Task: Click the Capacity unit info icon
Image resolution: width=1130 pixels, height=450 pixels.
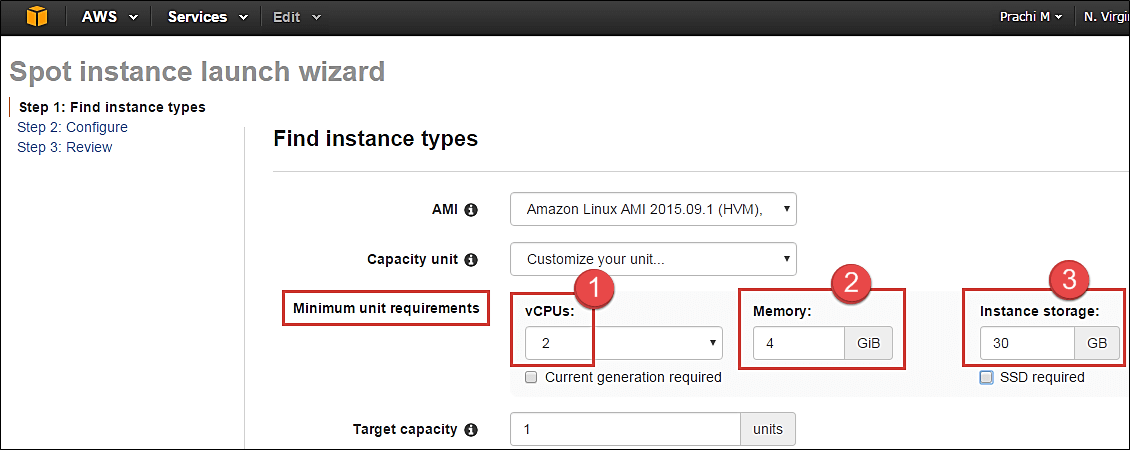Action: (471, 259)
